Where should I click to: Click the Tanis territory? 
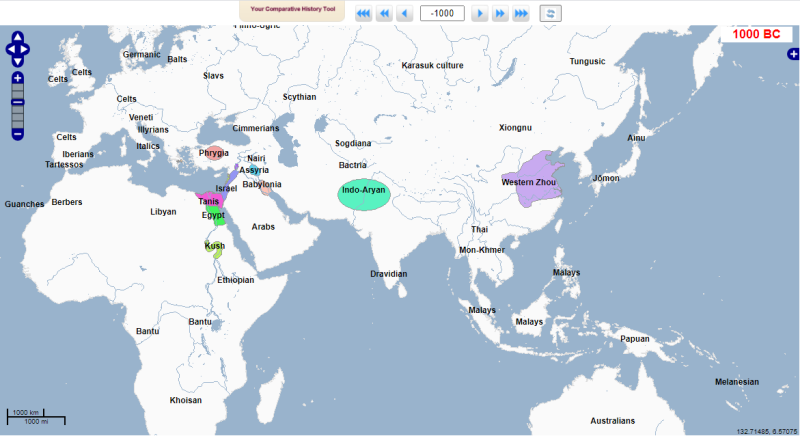pyautogui.click(x=210, y=199)
